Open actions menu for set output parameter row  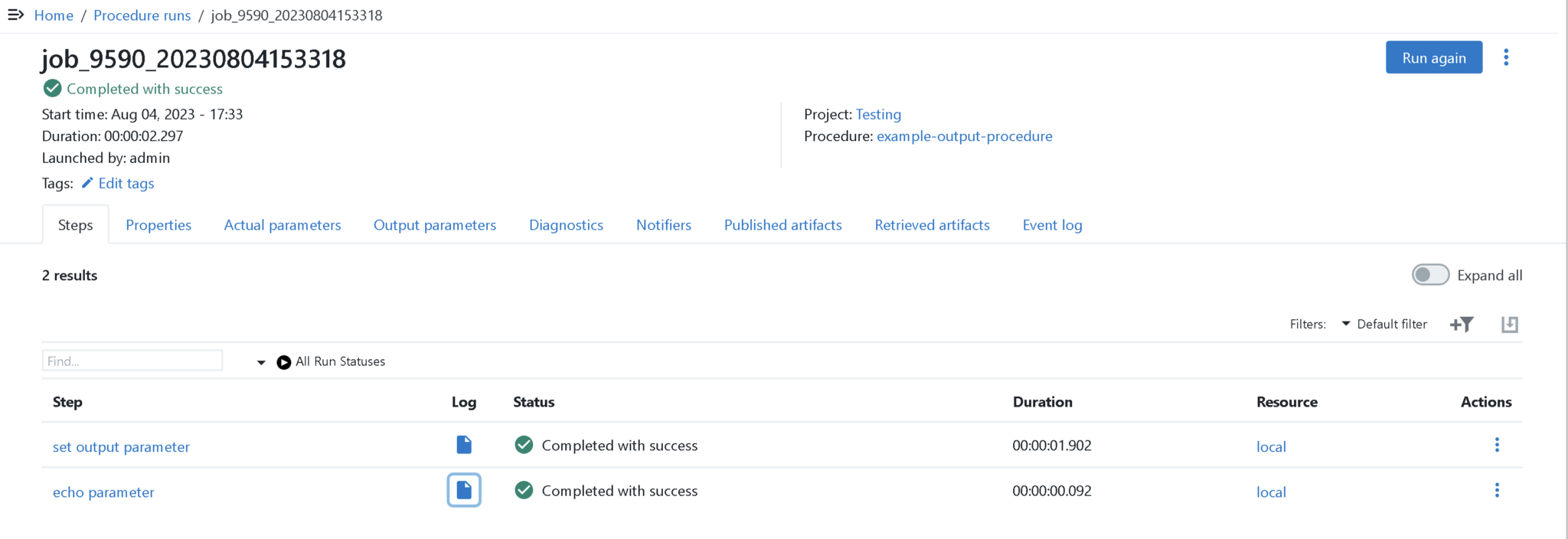click(x=1497, y=445)
